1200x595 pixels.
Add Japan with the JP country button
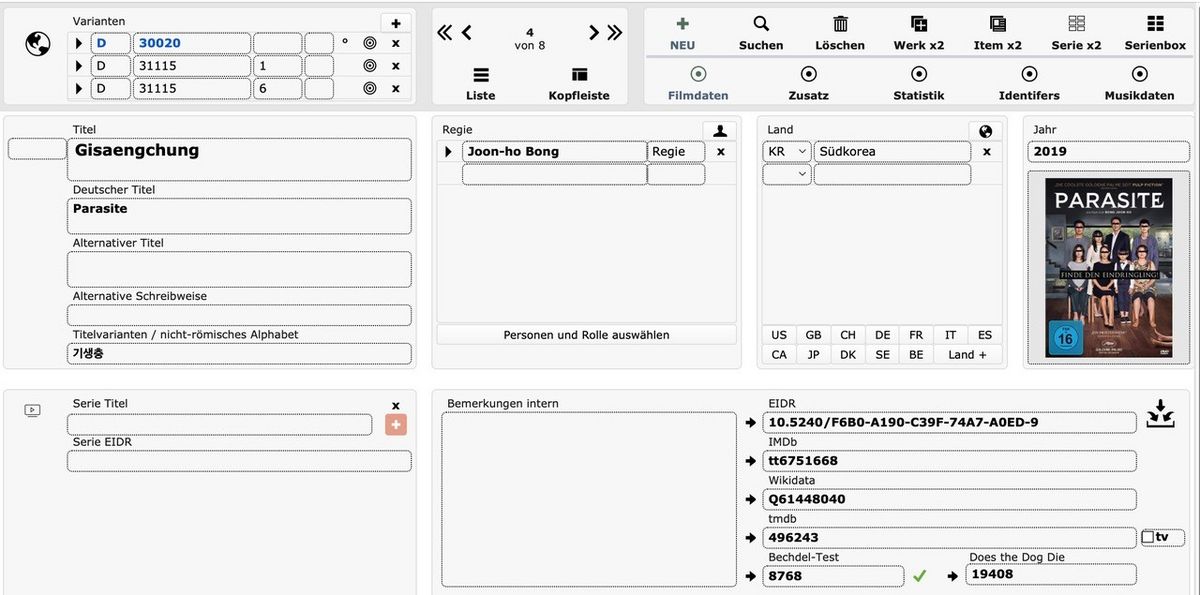tap(813, 354)
